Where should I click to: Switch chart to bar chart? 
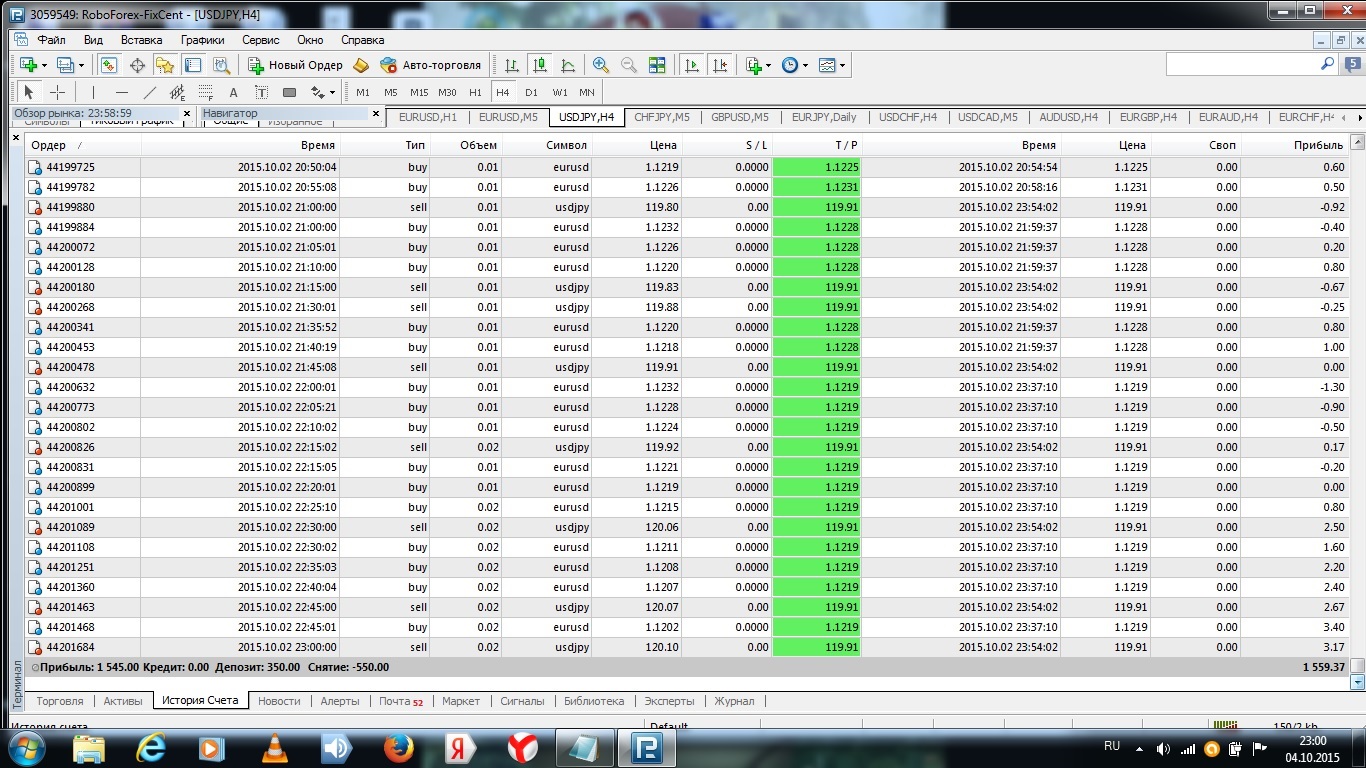(511, 65)
